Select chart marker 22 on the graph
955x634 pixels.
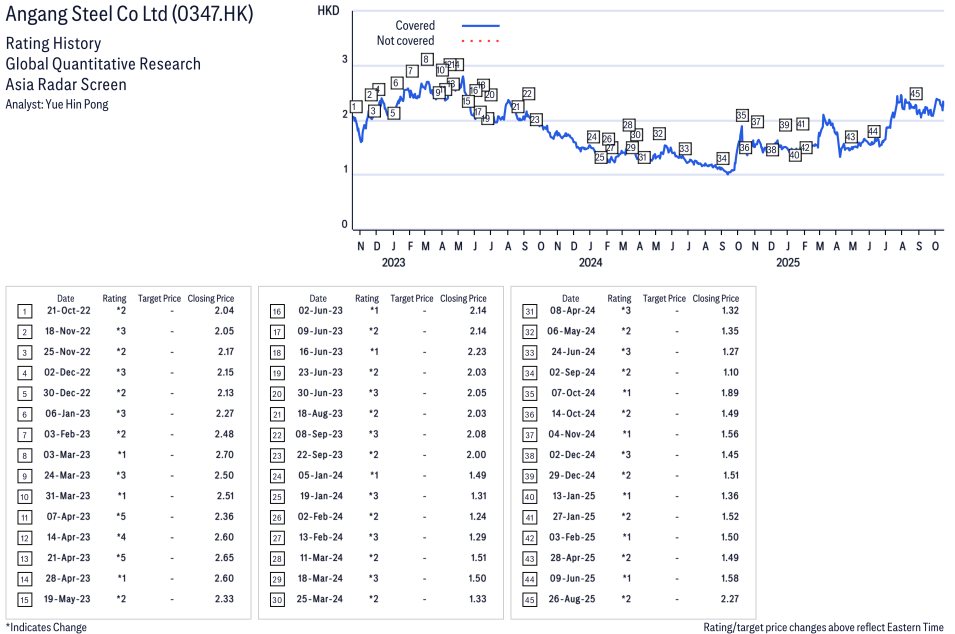pos(527,93)
